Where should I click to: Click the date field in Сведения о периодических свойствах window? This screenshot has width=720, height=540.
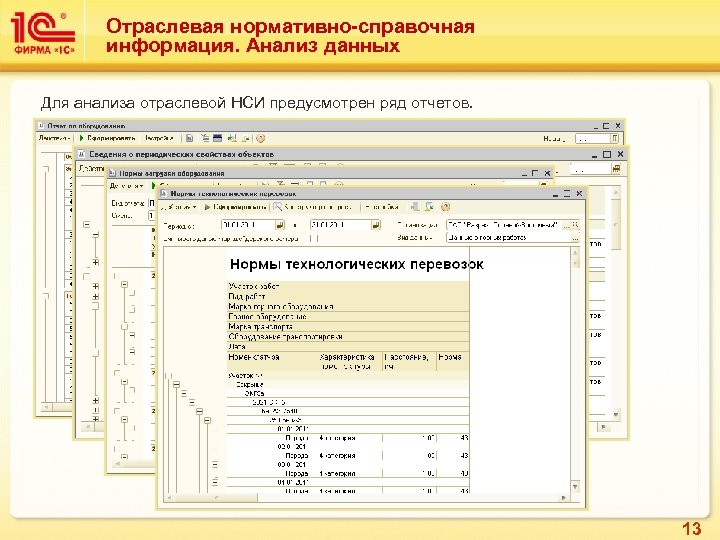[590, 170]
